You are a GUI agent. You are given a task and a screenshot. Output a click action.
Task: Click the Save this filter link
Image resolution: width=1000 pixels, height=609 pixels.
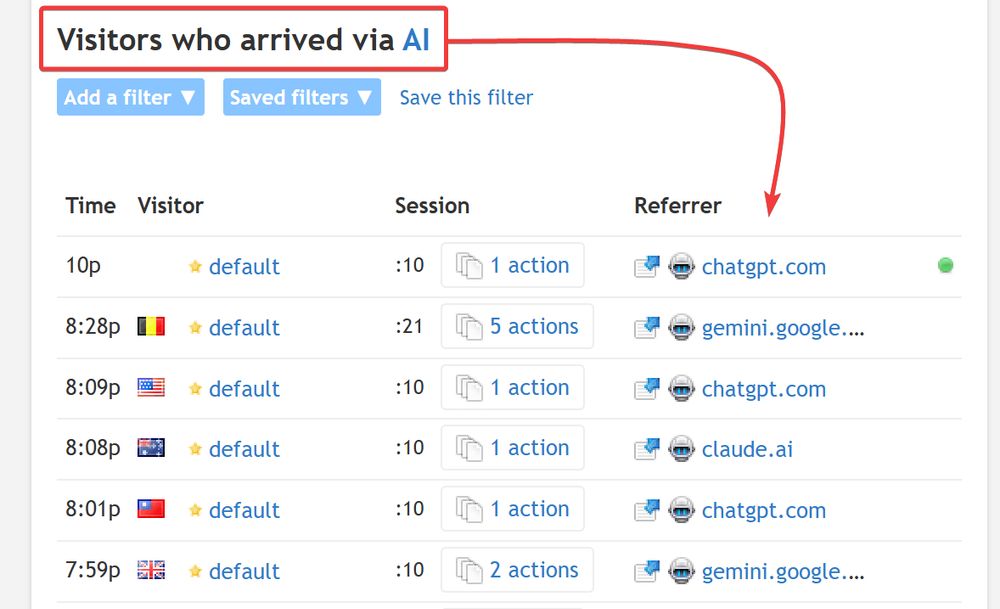coord(466,98)
